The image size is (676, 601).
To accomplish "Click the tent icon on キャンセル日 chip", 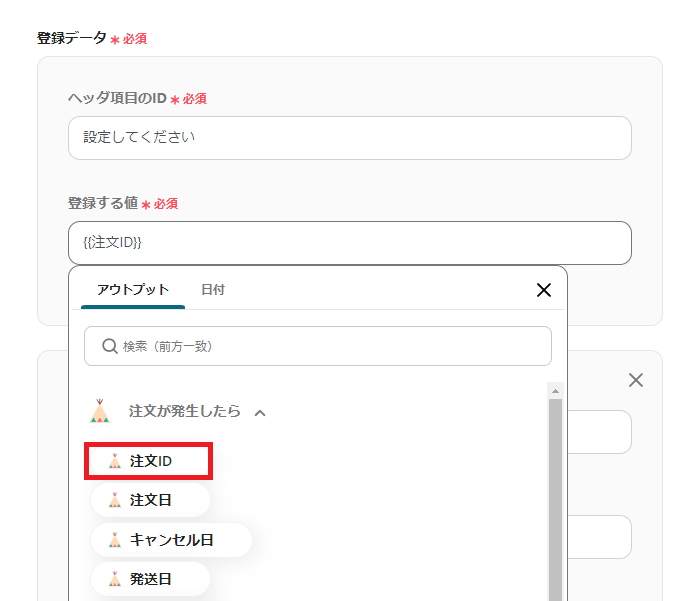I will pos(114,540).
